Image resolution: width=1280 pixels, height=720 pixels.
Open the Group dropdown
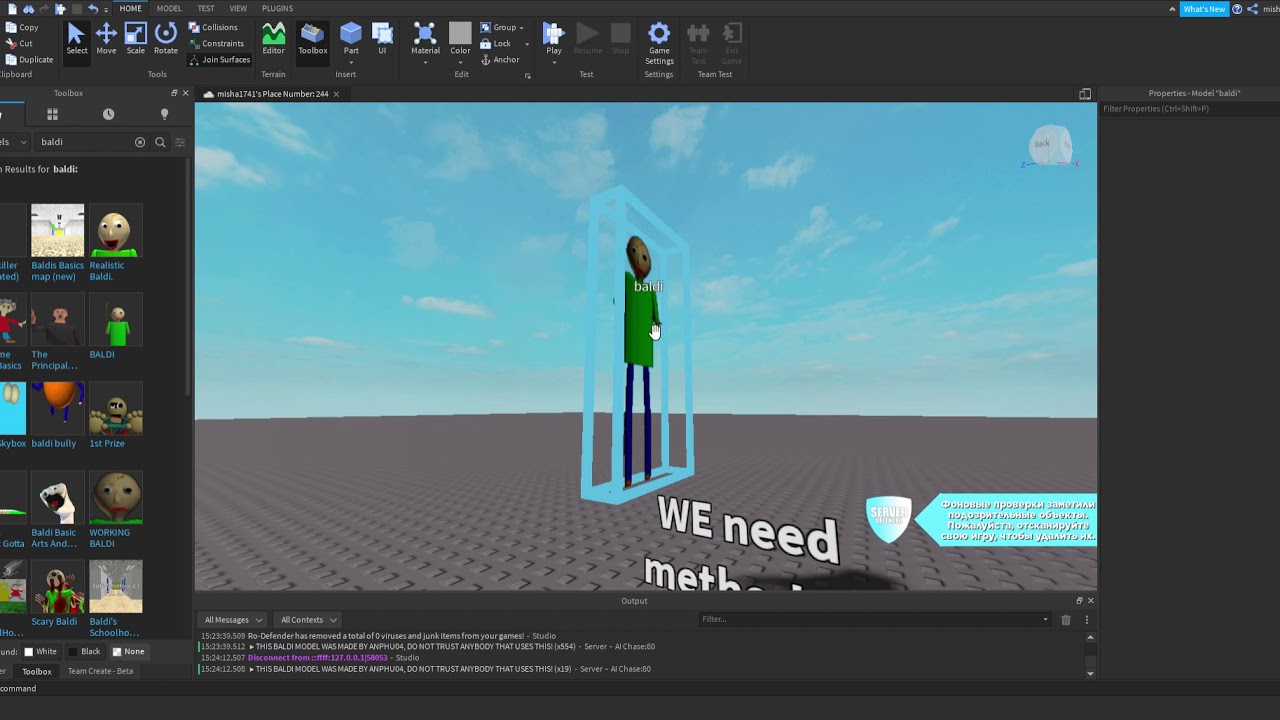pyautogui.click(x=501, y=27)
